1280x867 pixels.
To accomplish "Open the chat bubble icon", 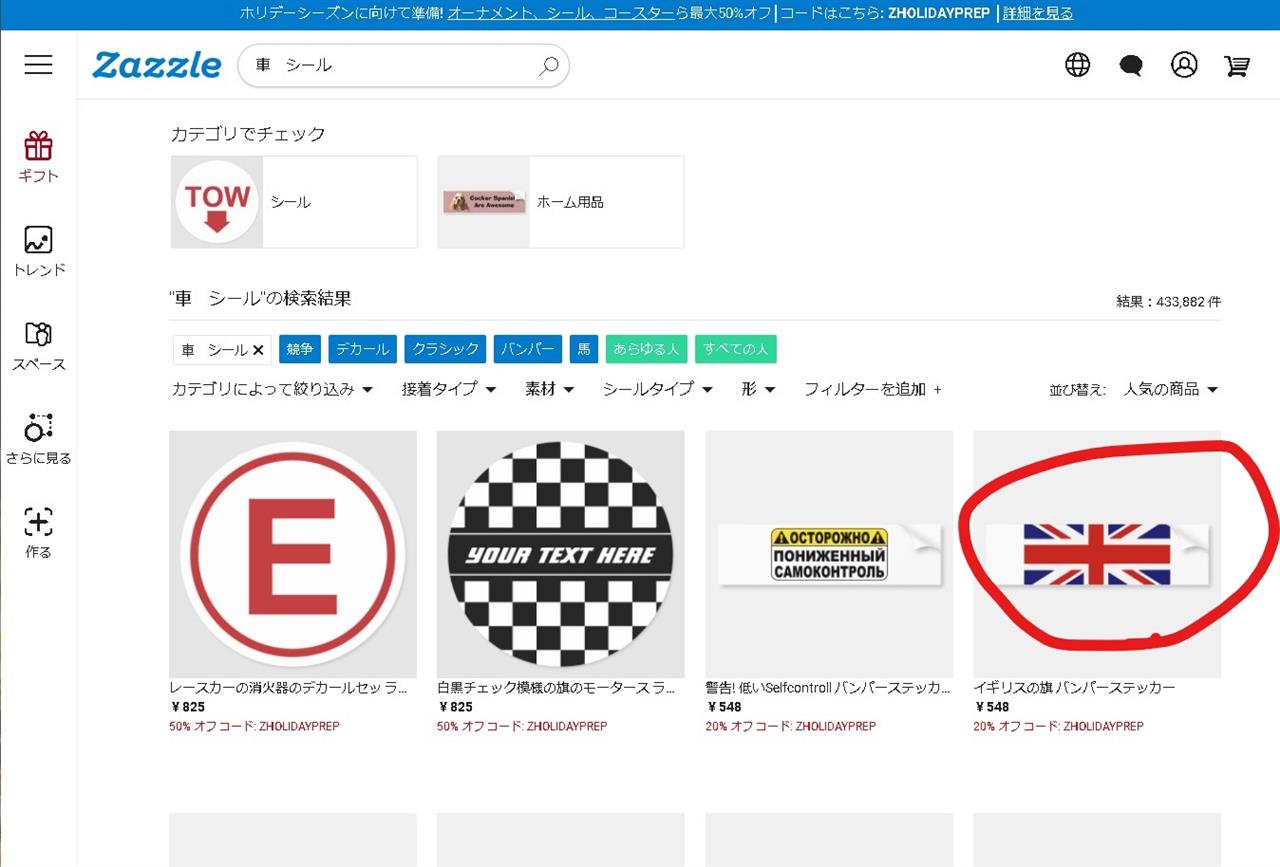I will (x=1131, y=66).
